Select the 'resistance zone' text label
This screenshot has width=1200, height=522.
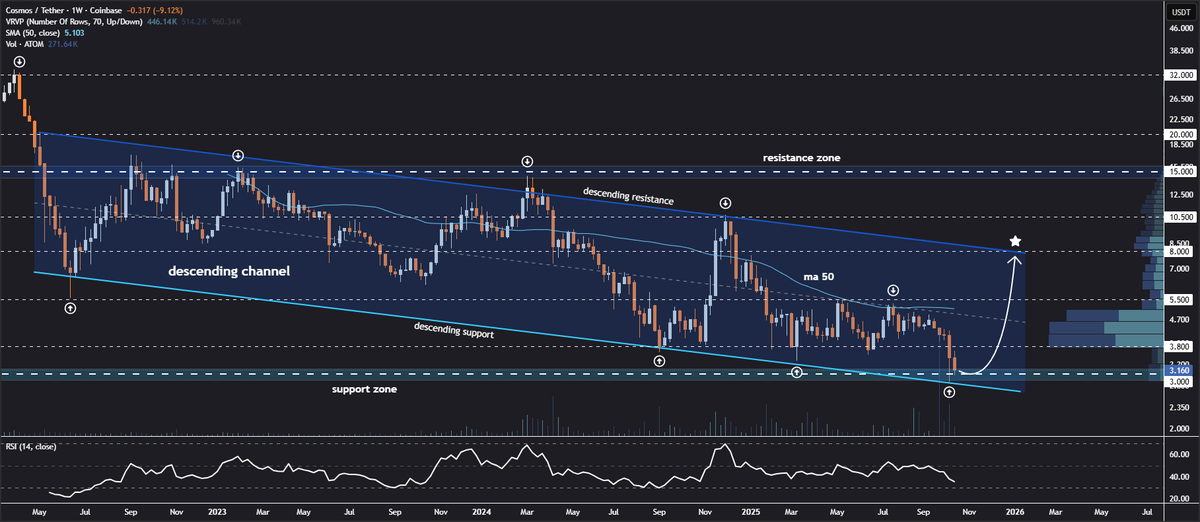coord(802,158)
